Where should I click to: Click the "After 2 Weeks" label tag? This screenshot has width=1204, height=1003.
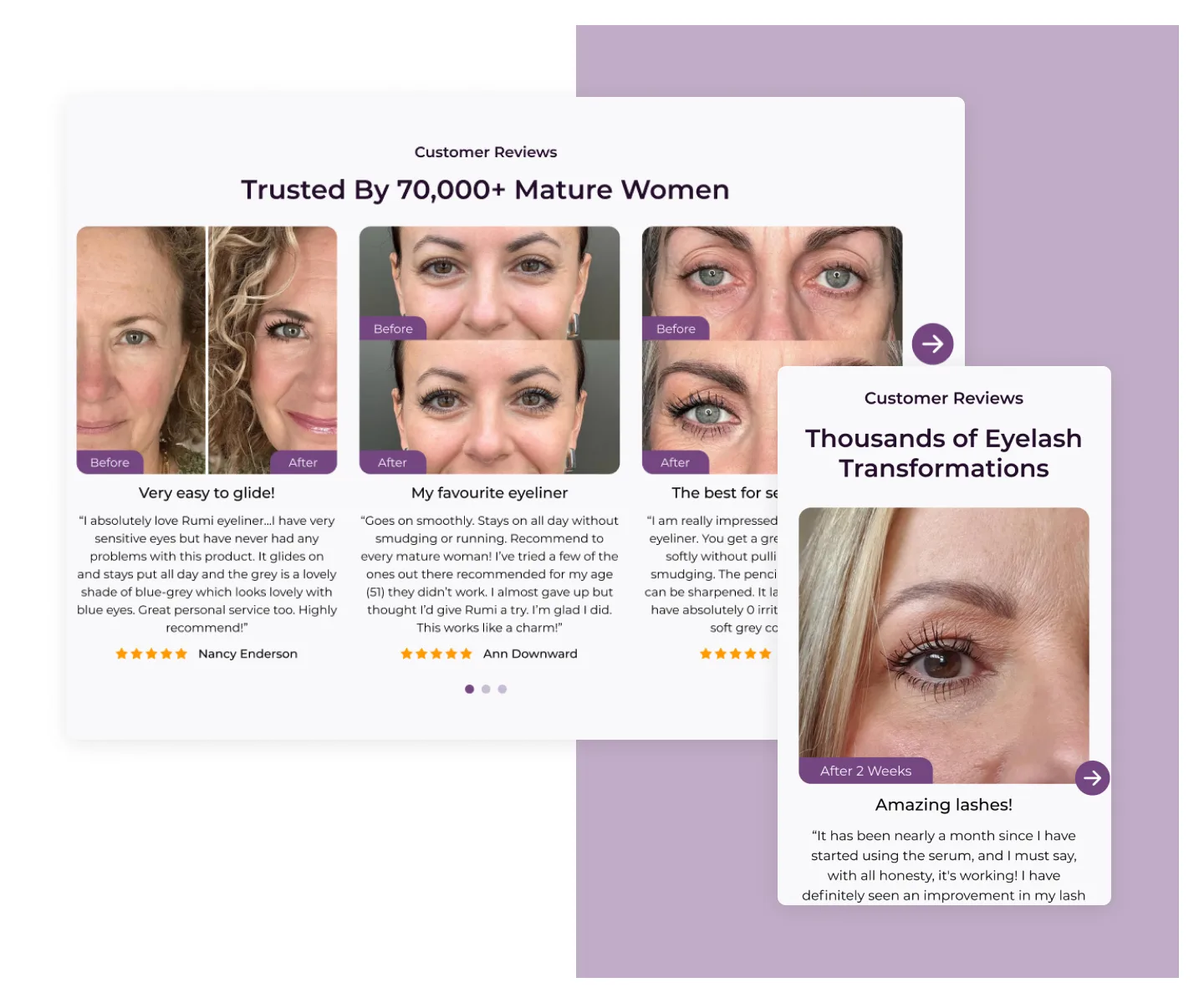tap(865, 771)
